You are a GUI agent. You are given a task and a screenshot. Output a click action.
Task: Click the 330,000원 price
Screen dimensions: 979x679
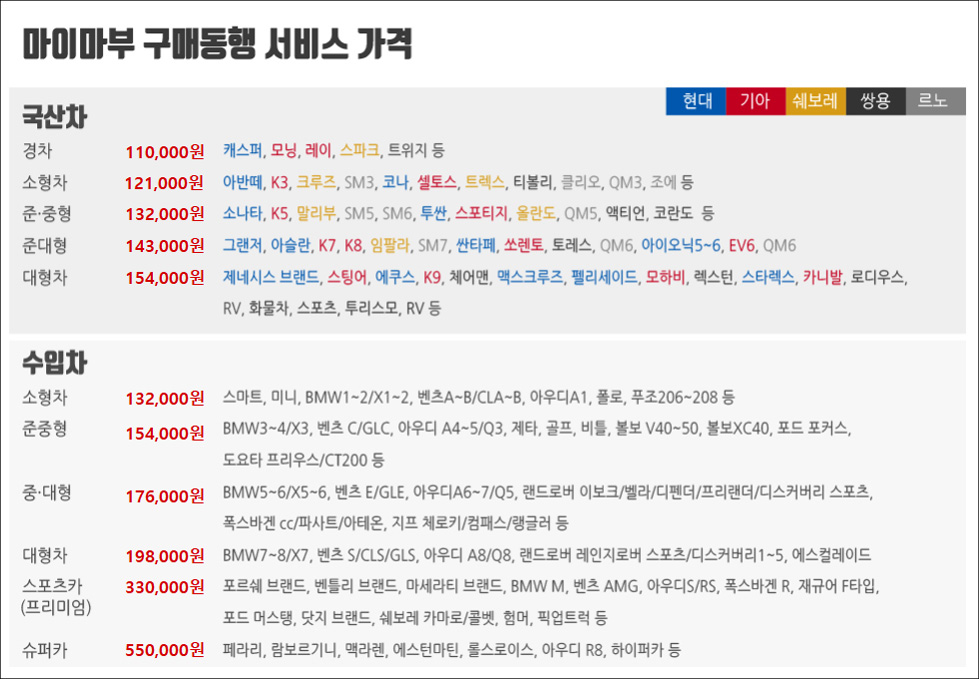(x=165, y=587)
